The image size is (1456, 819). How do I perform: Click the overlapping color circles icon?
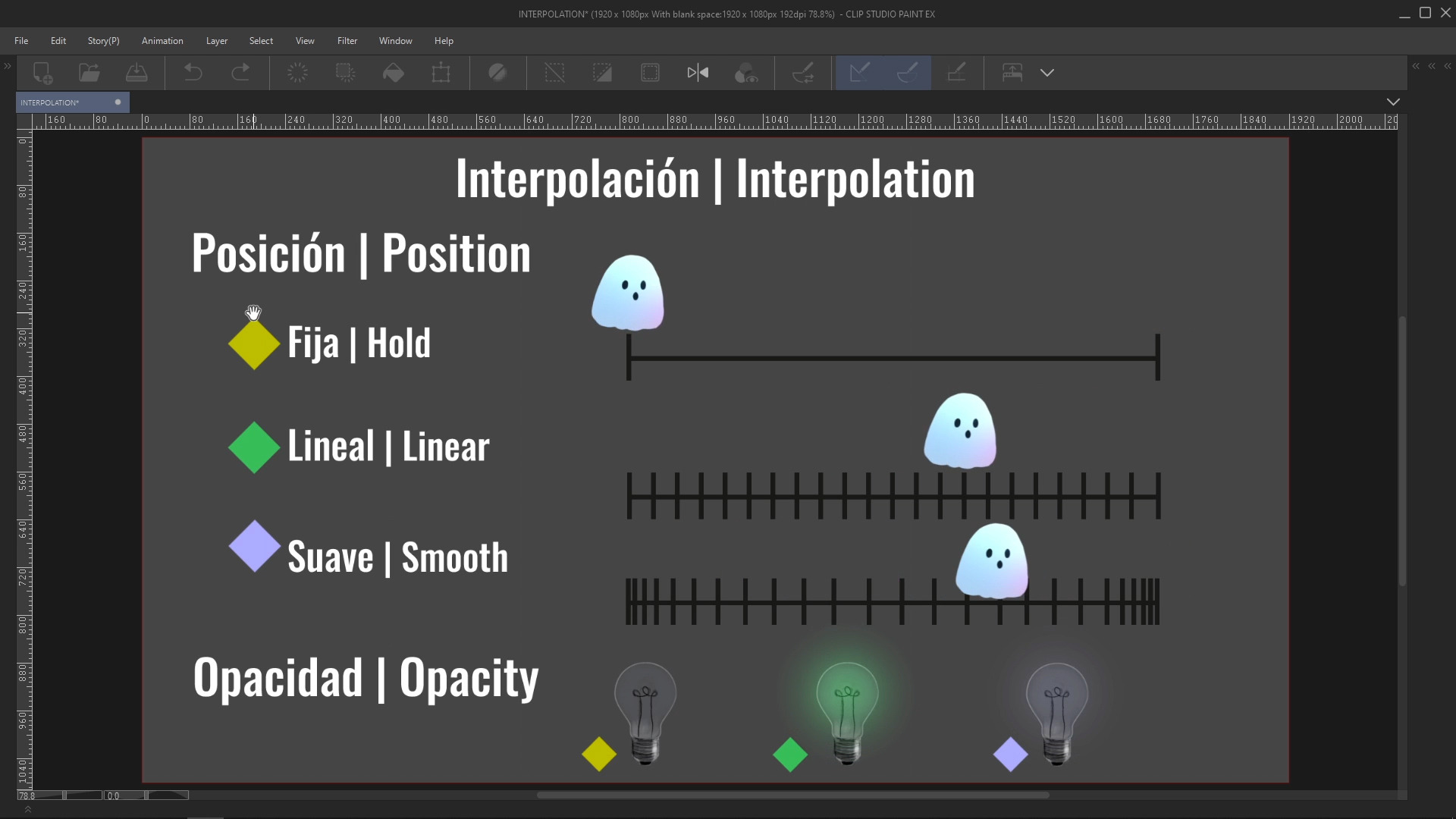[746, 73]
